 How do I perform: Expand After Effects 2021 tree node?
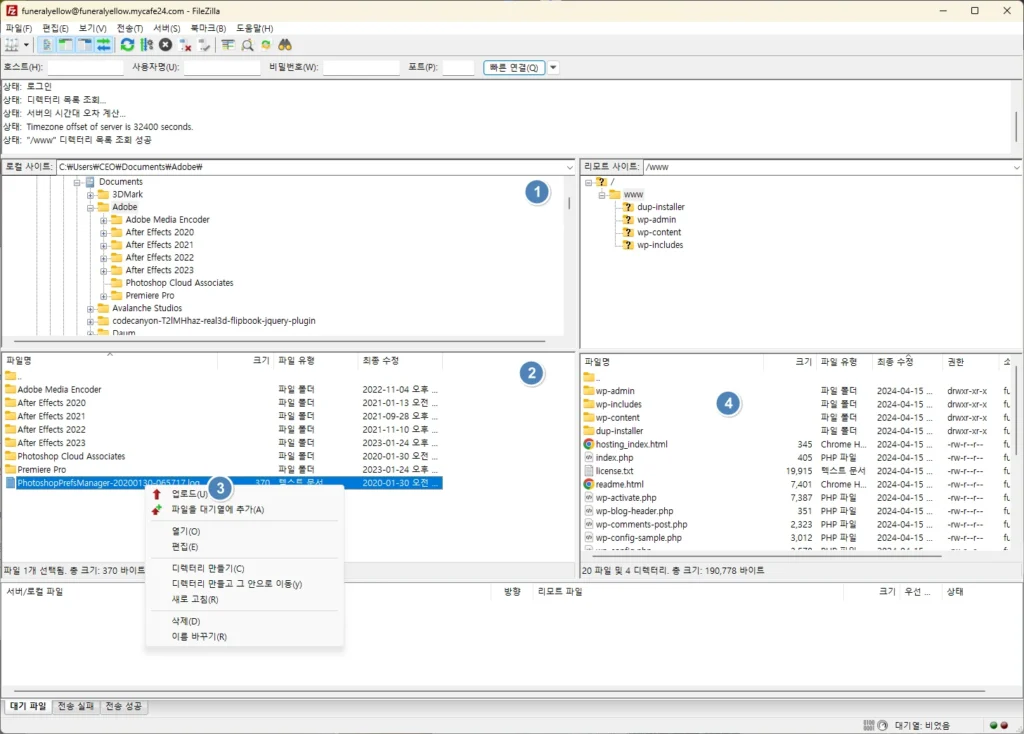(103, 246)
